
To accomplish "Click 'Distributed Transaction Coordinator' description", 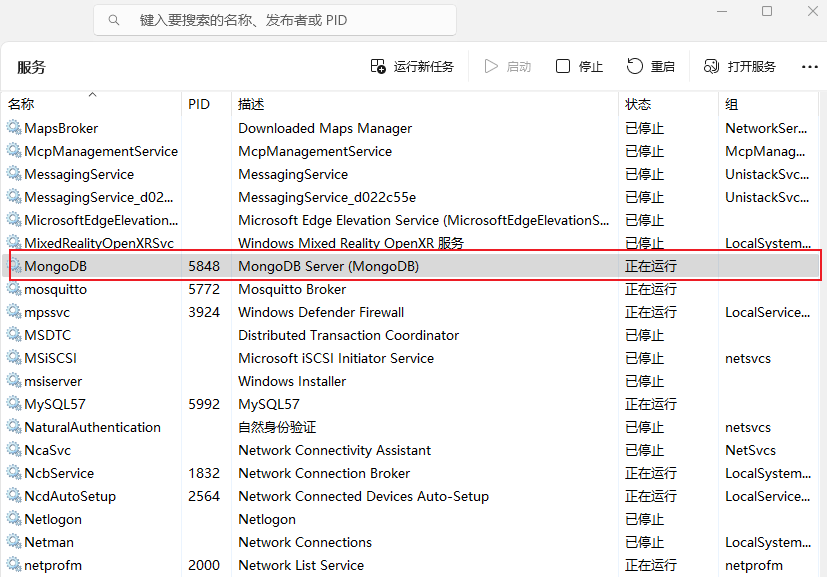I will point(349,335).
